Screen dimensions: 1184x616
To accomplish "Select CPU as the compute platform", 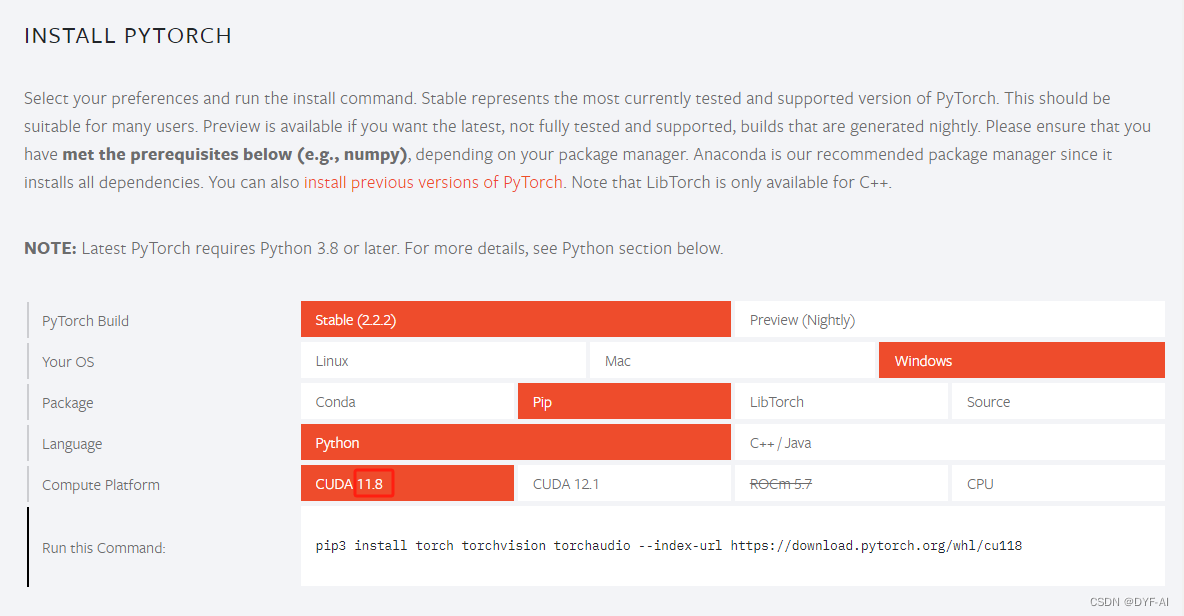I will 1057,484.
